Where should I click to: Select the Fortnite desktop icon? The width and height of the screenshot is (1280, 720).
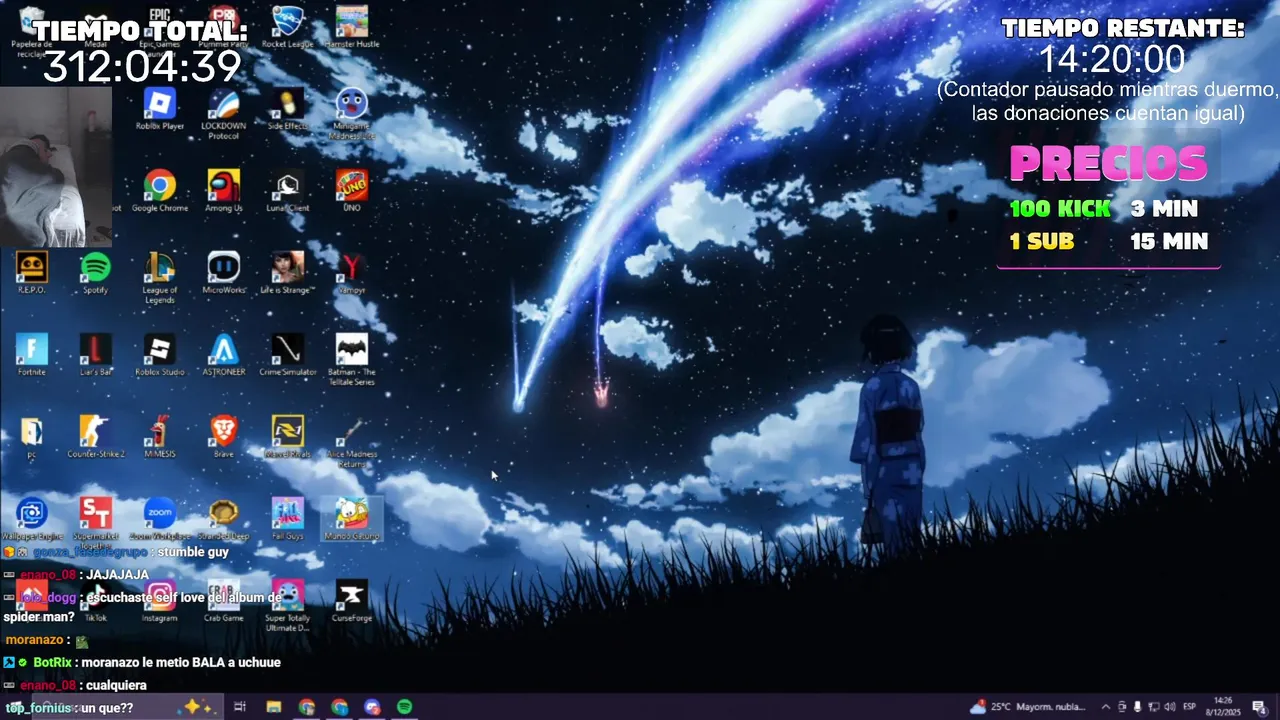[32, 355]
